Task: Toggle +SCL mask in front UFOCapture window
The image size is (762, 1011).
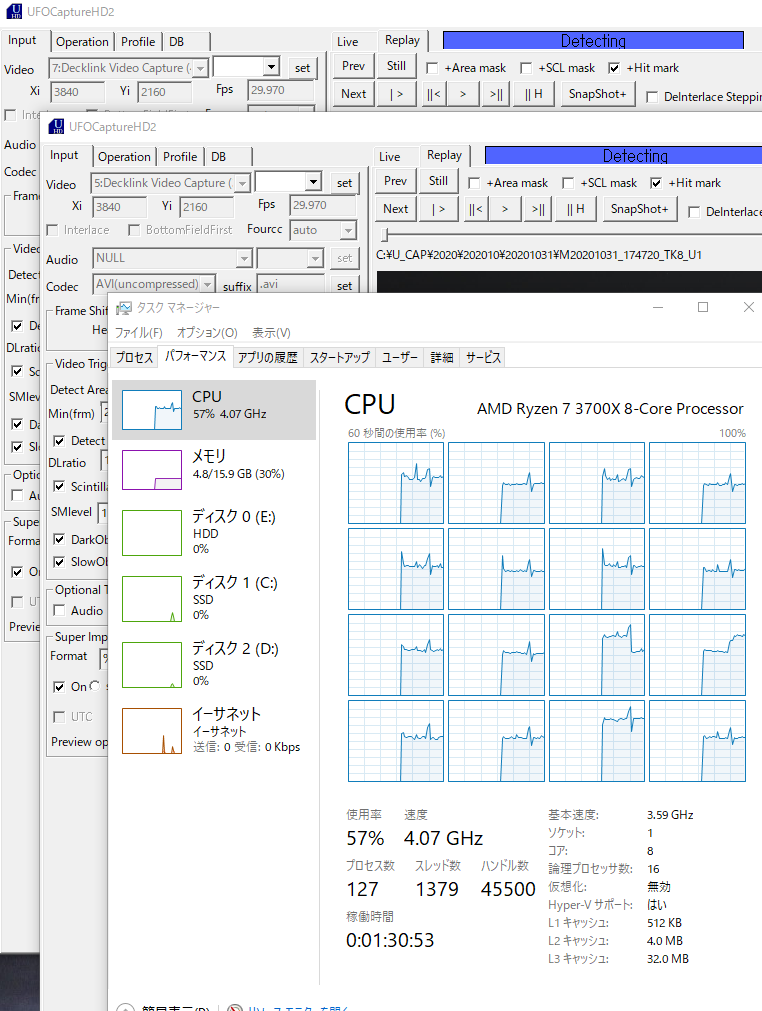Action: [x=568, y=183]
